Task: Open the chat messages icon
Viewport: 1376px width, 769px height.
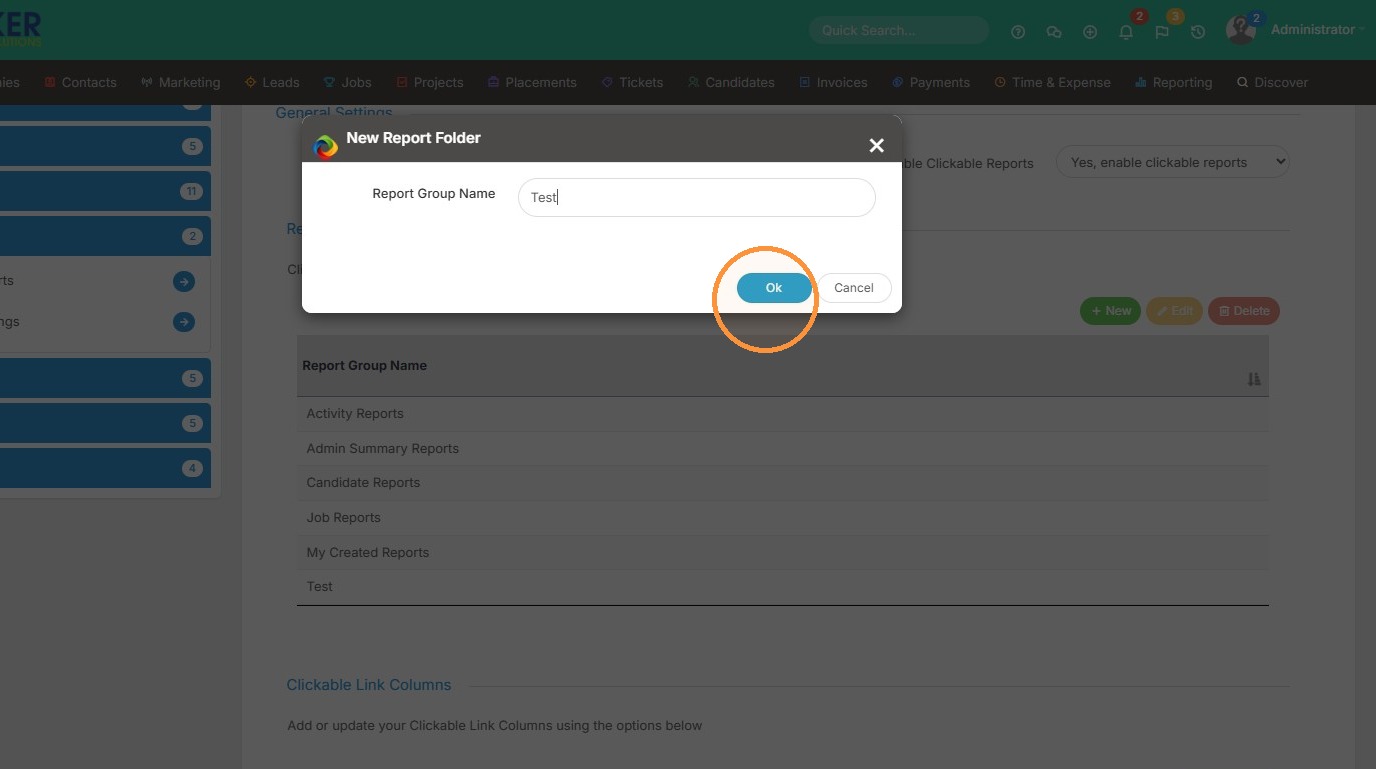Action: (x=1054, y=32)
